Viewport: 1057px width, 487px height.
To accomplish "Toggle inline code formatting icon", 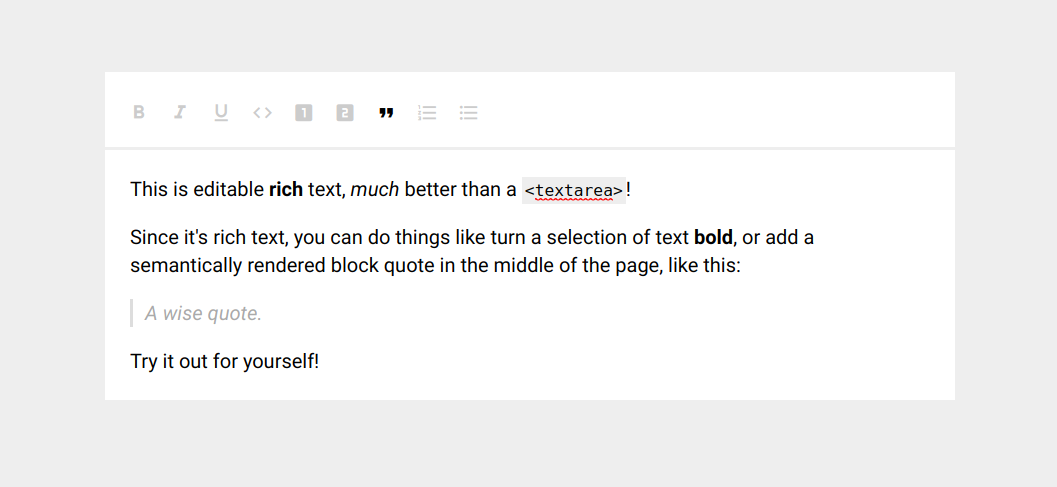I will pyautogui.click(x=262, y=113).
